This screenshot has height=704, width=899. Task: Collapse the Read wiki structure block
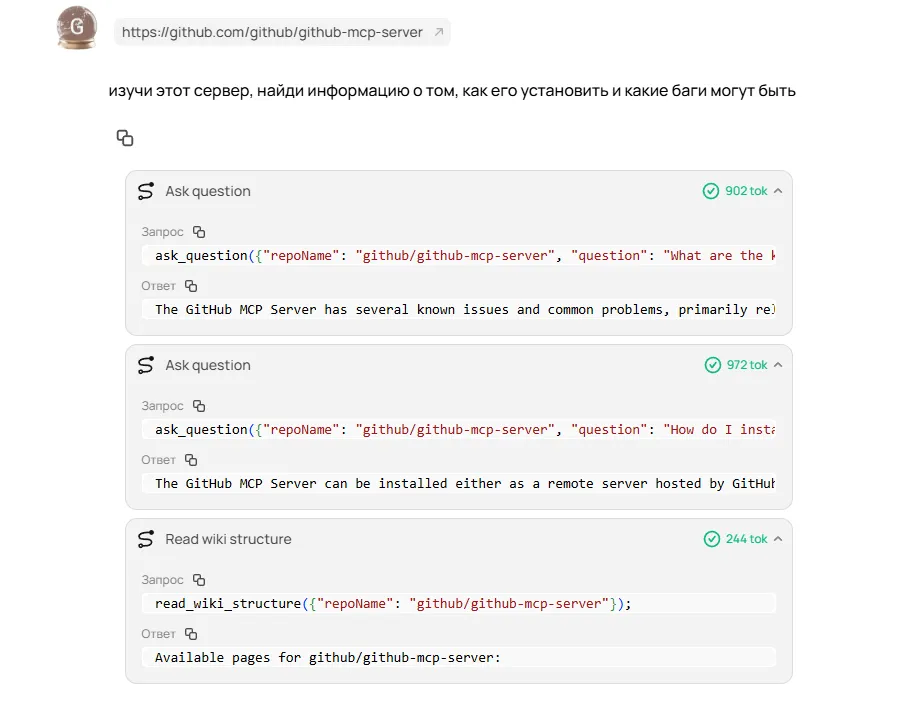778,539
